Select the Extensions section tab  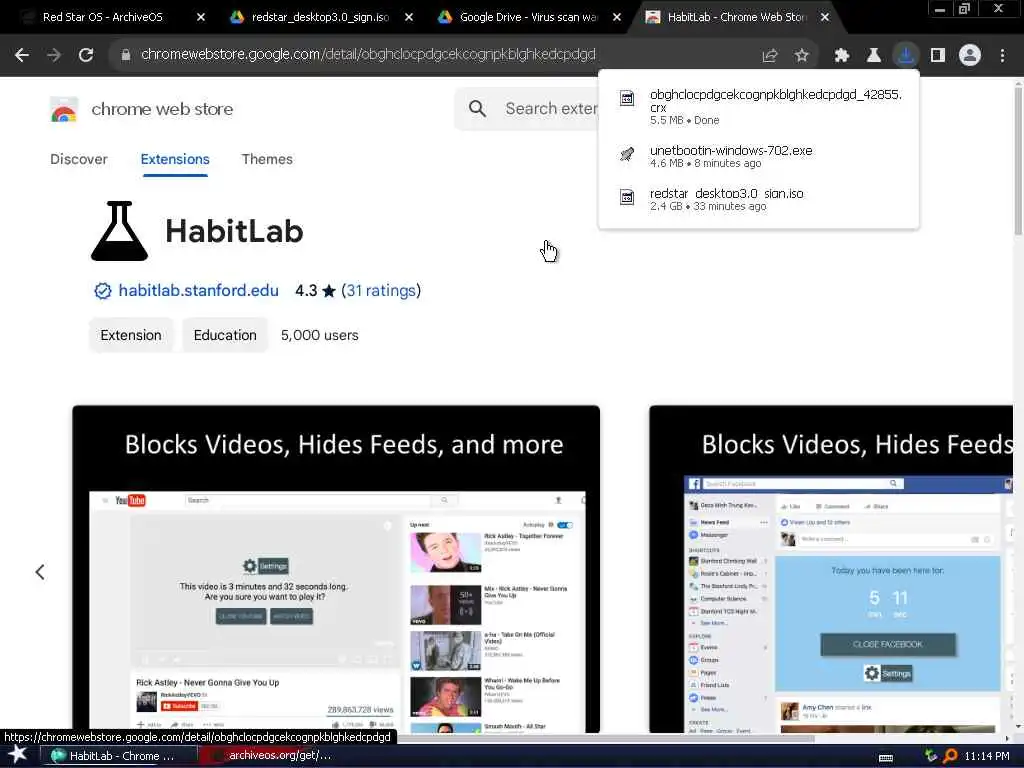[x=175, y=159]
